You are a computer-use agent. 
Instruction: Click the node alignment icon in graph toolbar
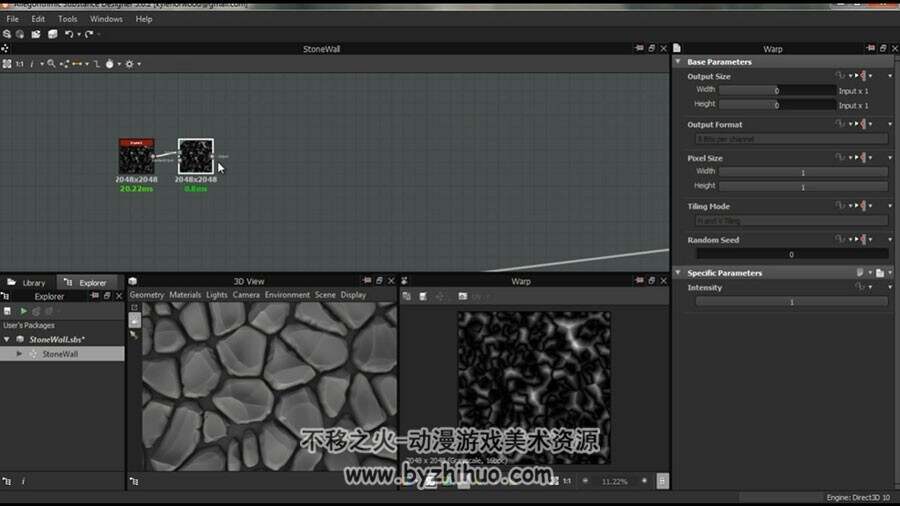tap(64, 64)
